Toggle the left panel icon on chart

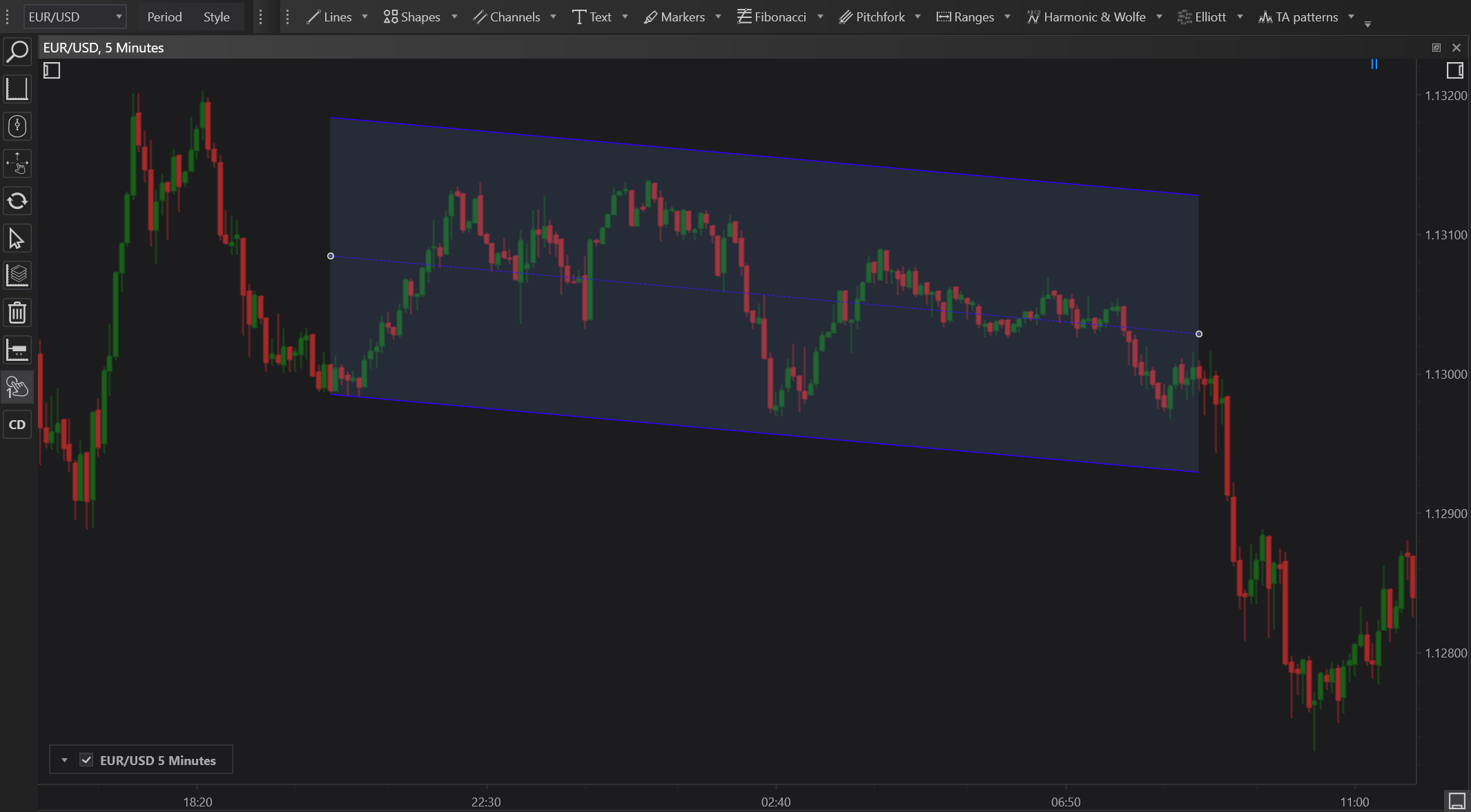52,70
